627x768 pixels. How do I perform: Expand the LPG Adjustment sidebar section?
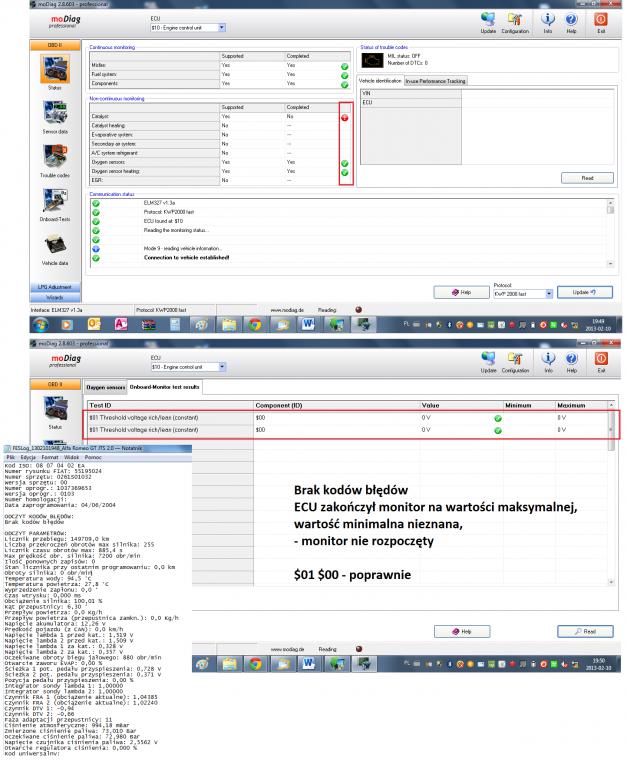point(55,287)
